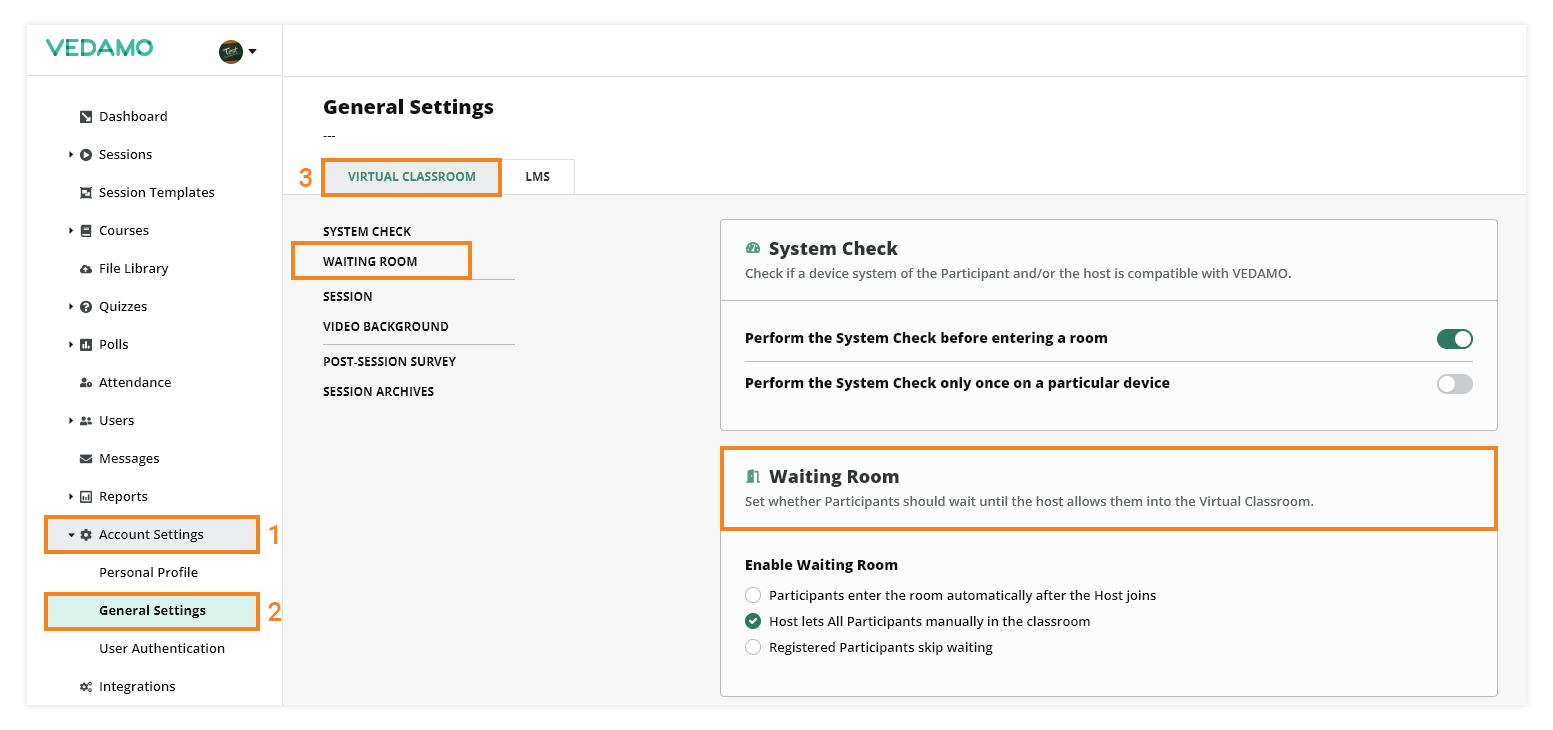Go to Post-Session Survey section
This screenshot has width=1553, height=730.
[x=389, y=362]
